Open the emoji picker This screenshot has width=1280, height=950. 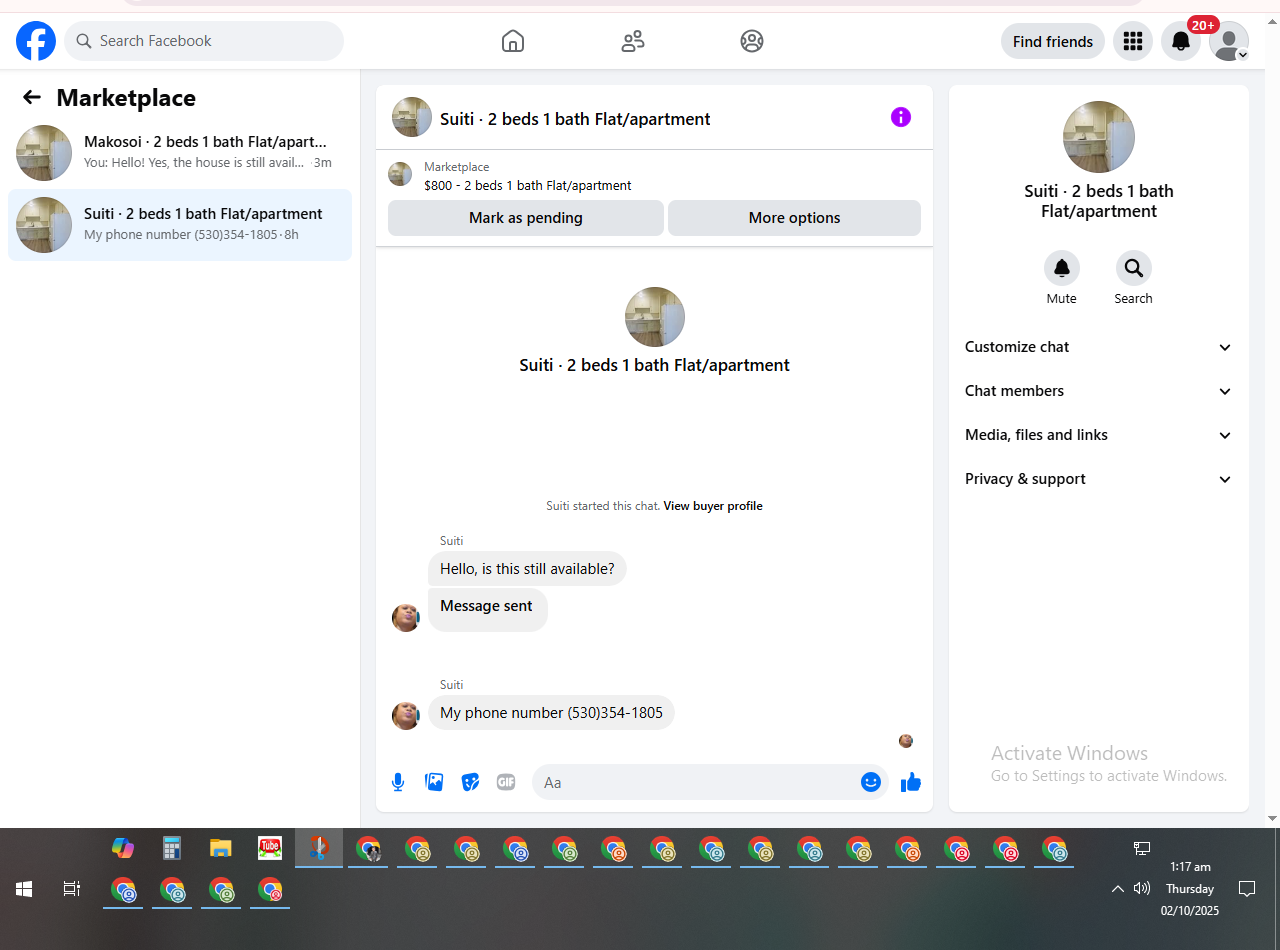[x=871, y=782]
